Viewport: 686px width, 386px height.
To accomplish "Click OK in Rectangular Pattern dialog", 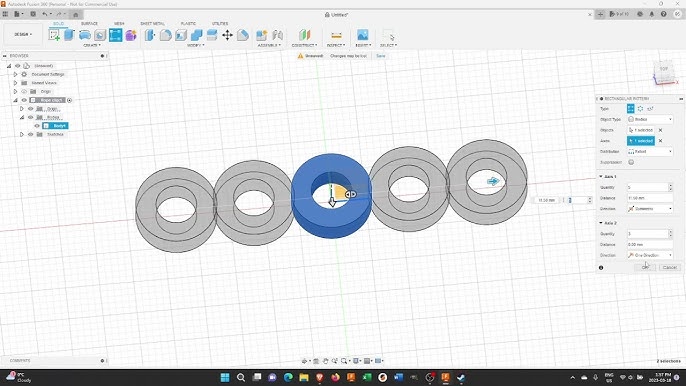I will [645, 267].
